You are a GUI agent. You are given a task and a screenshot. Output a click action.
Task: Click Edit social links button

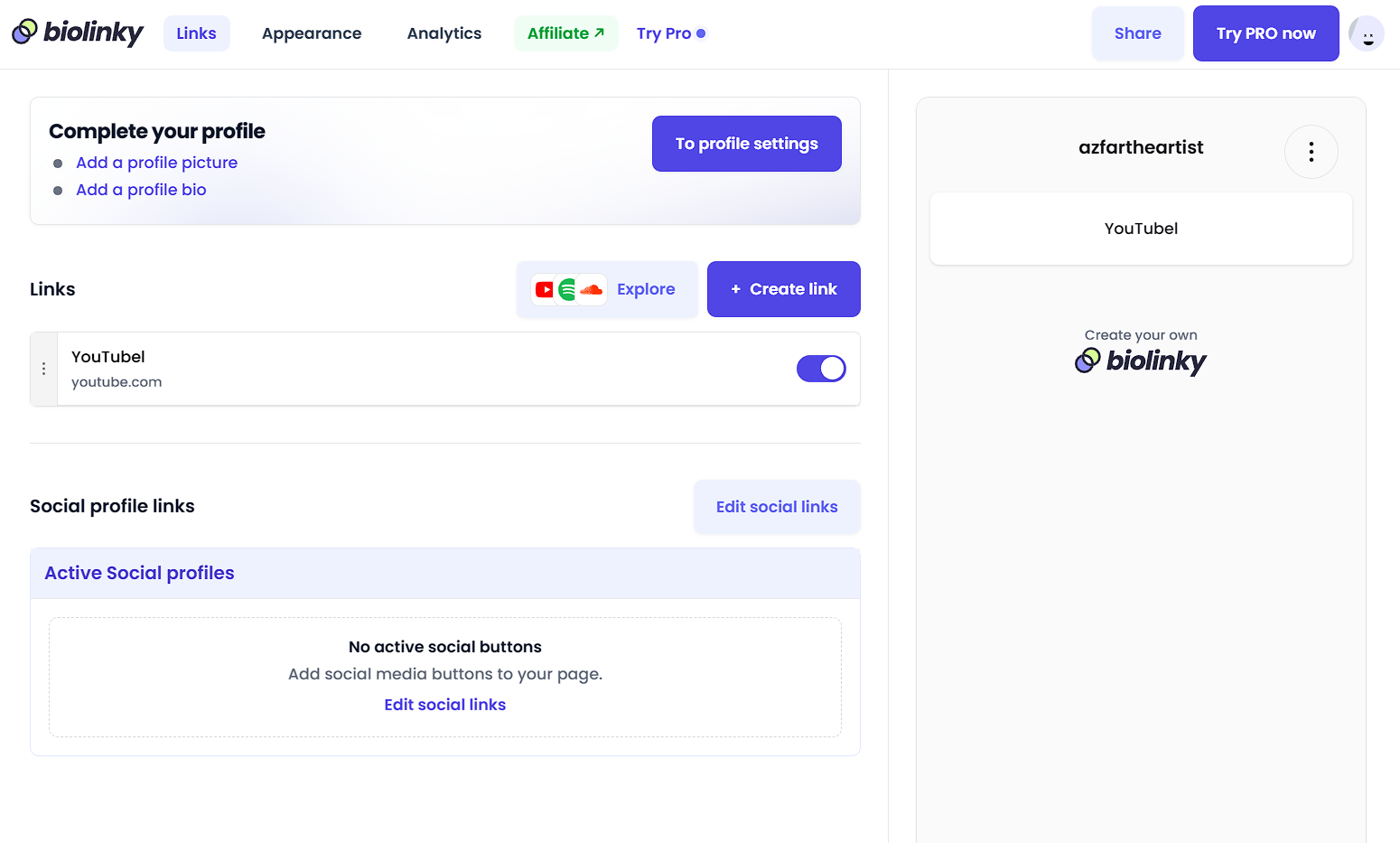[777, 507]
